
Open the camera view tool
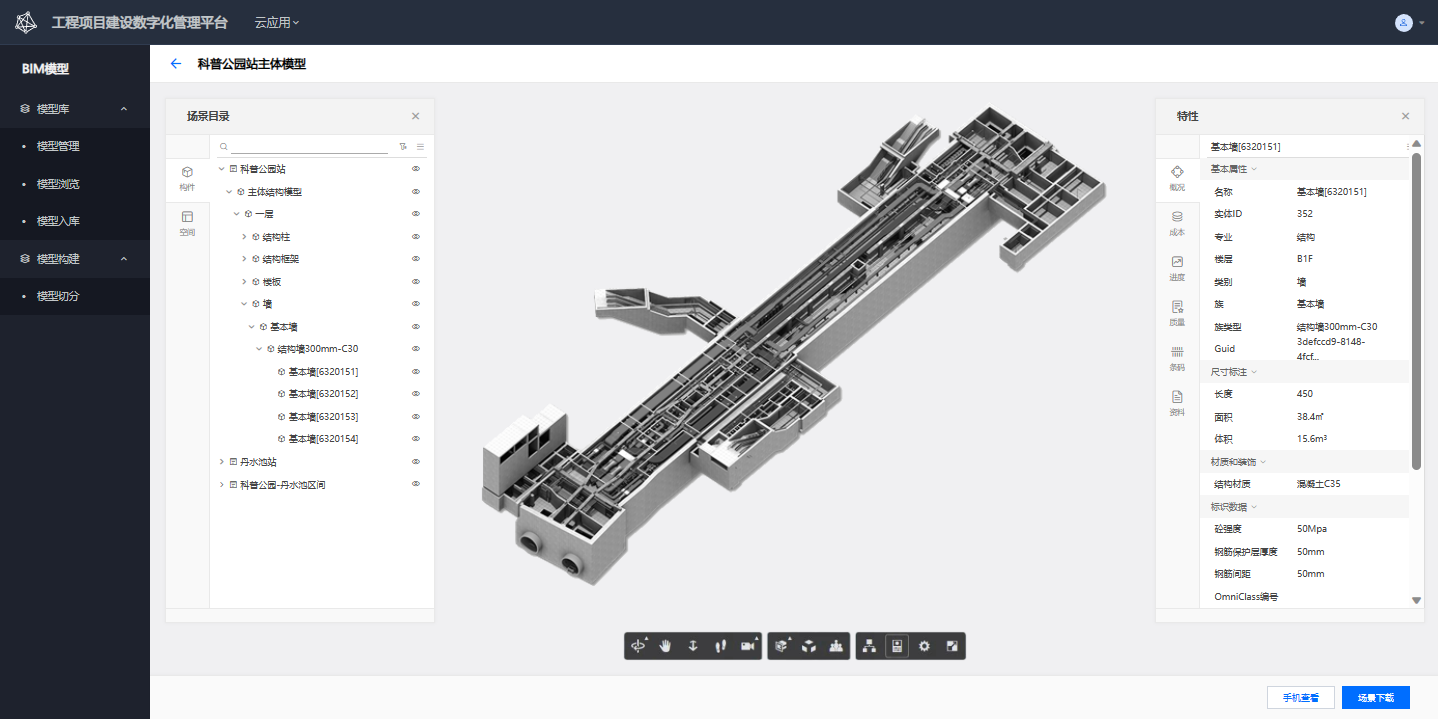click(747, 646)
